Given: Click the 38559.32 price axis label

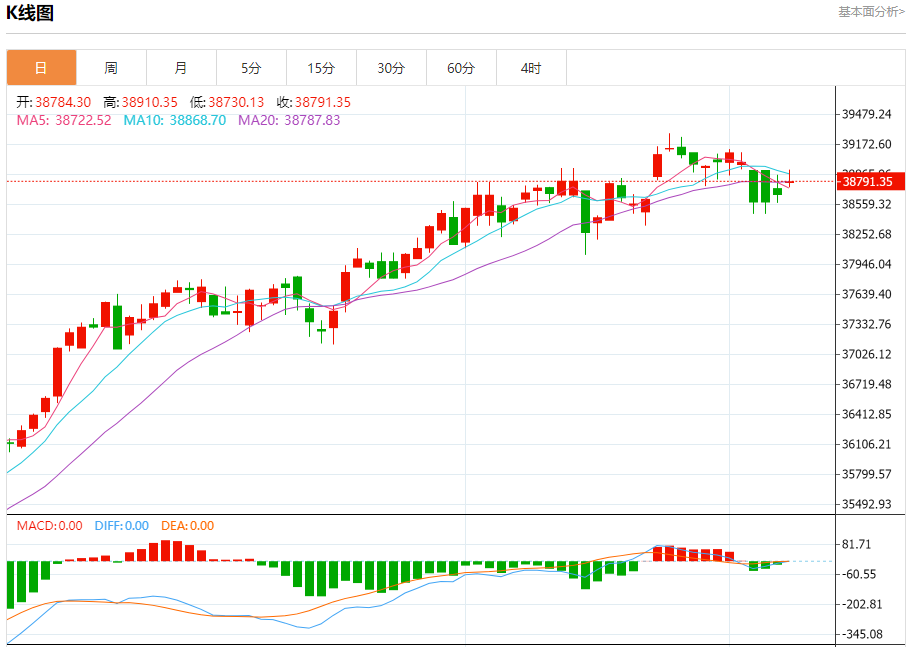Looking at the screenshot, I should pos(867,204).
